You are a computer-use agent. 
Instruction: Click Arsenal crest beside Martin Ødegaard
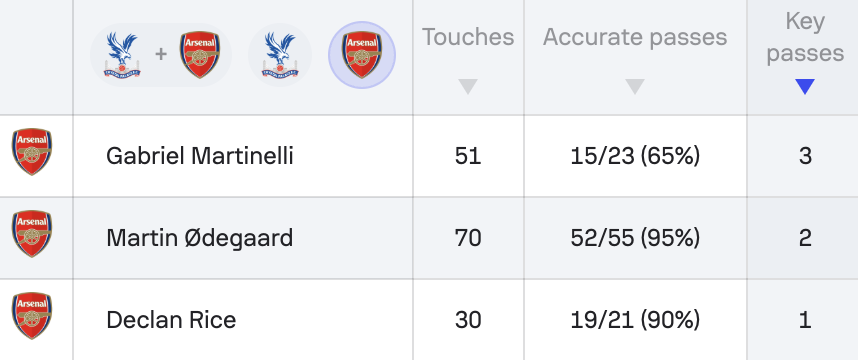(x=32, y=234)
